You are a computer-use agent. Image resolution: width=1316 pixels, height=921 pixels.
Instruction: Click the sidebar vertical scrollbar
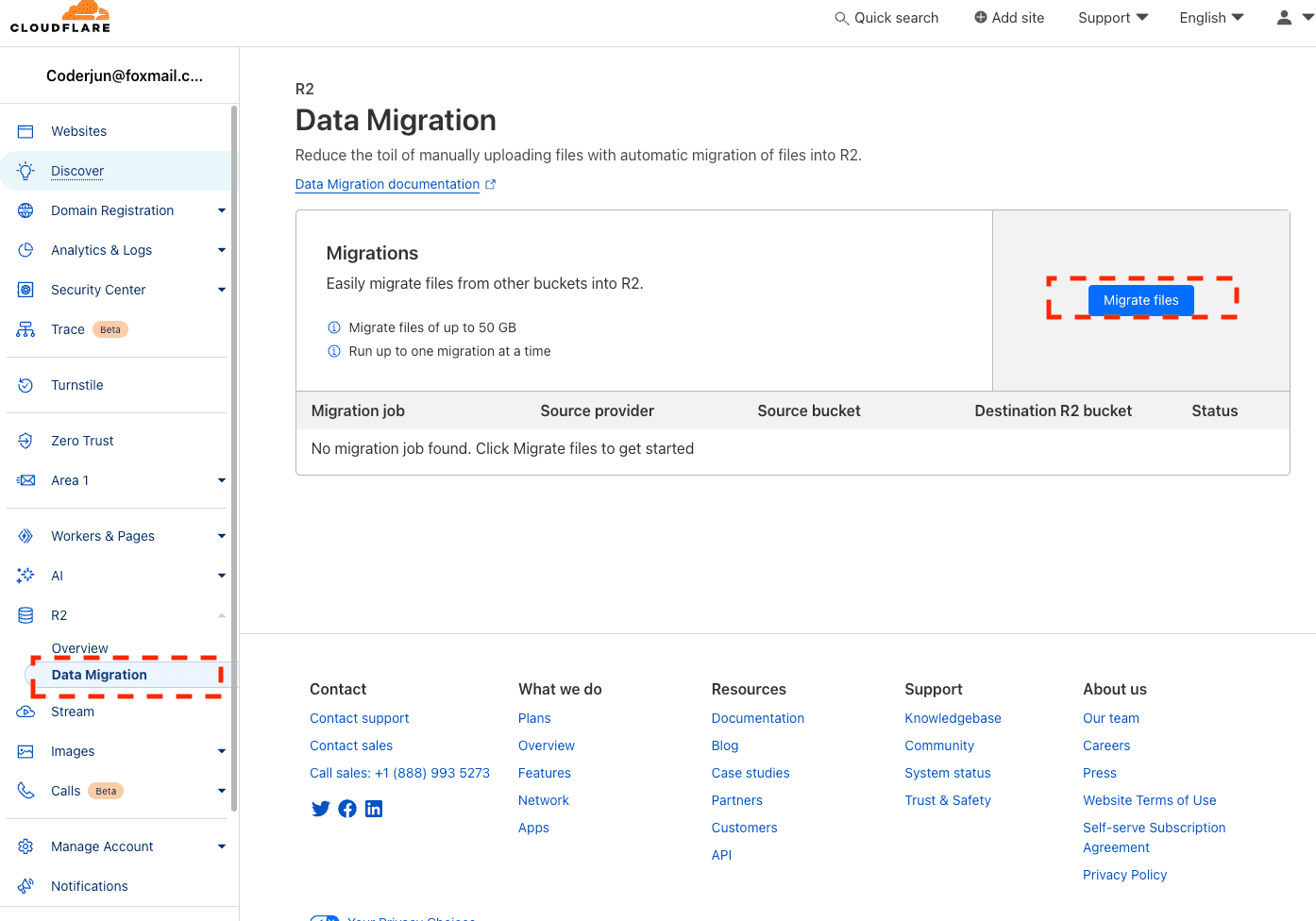234,458
